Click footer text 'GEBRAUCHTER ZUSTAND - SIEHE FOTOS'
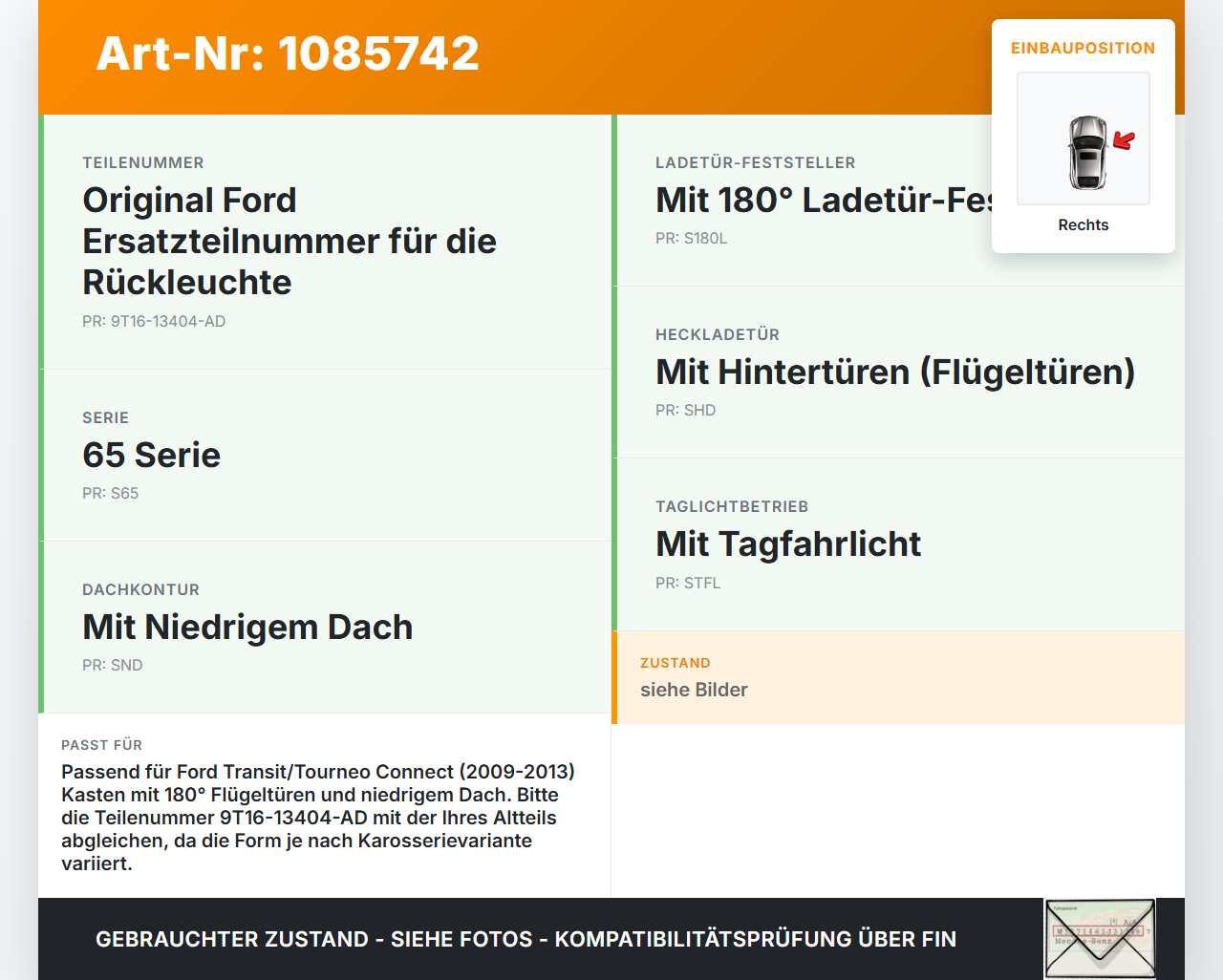This screenshot has width=1223, height=980. pyautogui.click(x=313, y=939)
